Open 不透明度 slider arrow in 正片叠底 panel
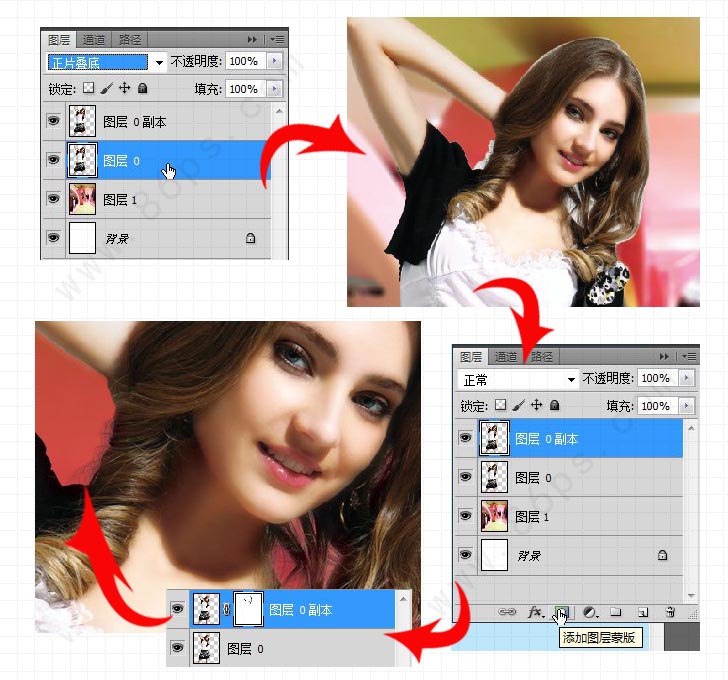Image resolution: width=728 pixels, height=680 pixels. (274, 61)
